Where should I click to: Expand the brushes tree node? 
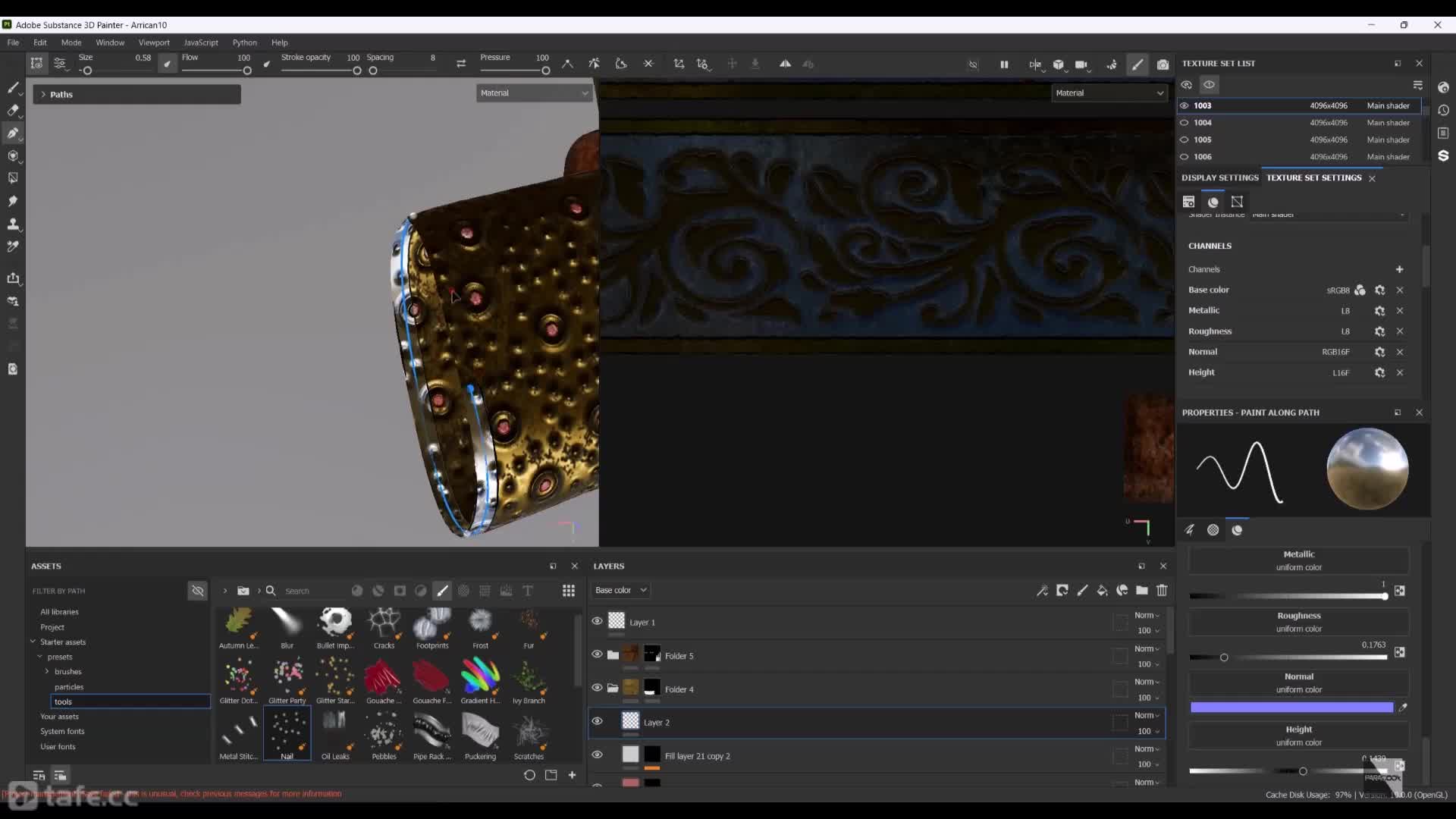(47, 672)
